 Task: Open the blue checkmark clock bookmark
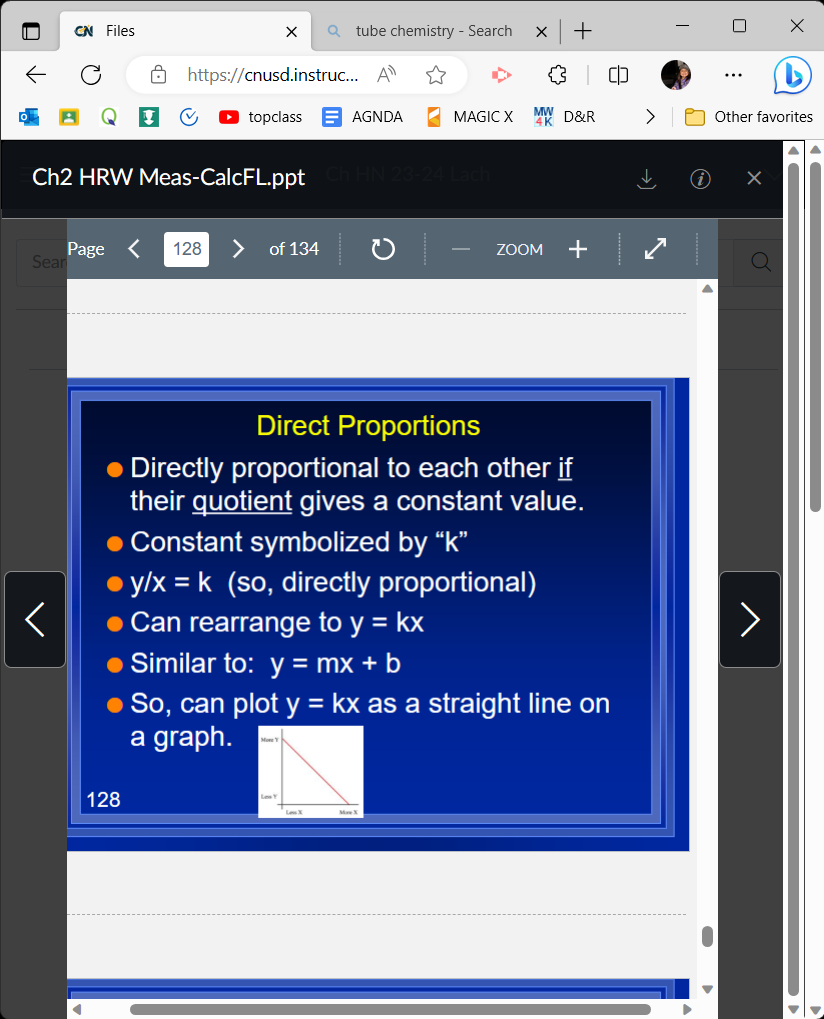click(189, 117)
